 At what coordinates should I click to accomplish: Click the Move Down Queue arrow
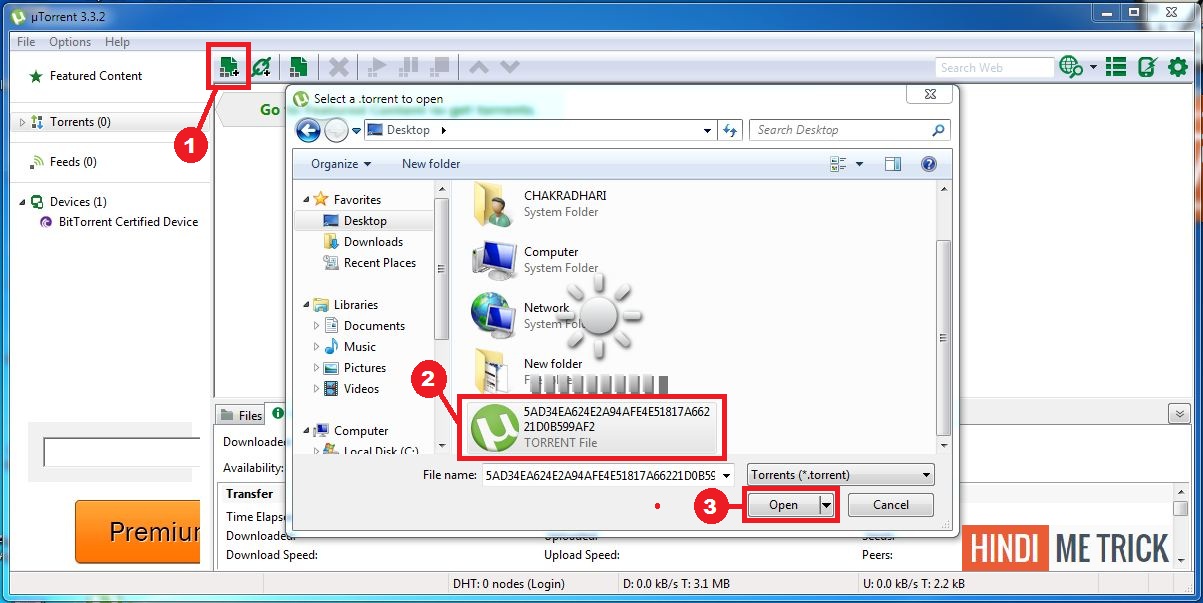click(510, 67)
